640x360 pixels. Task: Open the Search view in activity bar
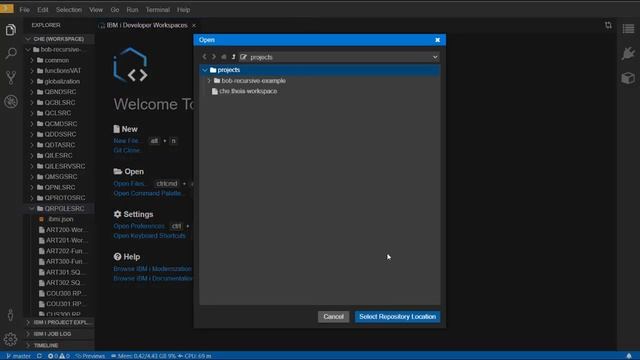(x=11, y=53)
